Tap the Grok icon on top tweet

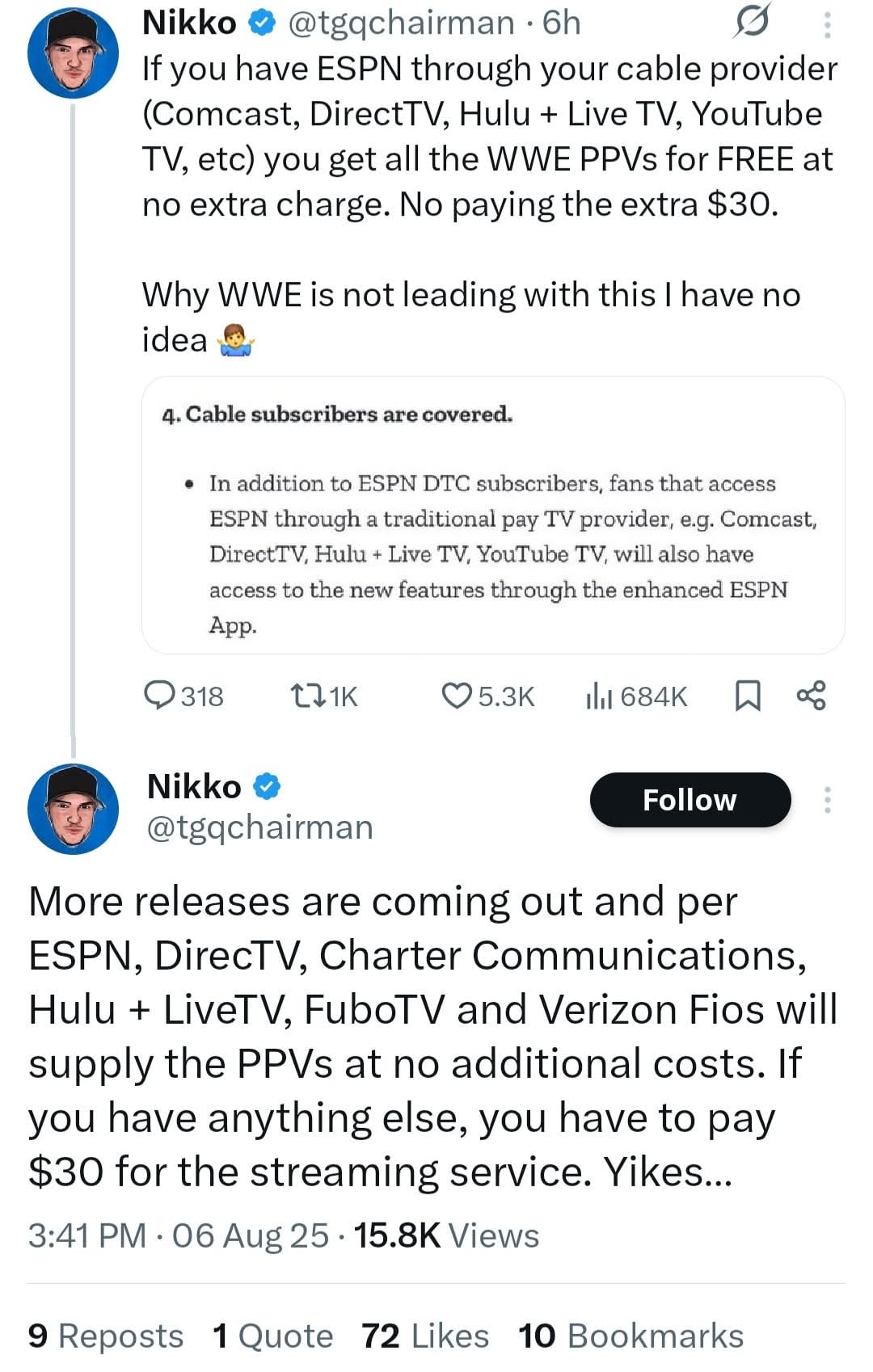[x=752, y=23]
